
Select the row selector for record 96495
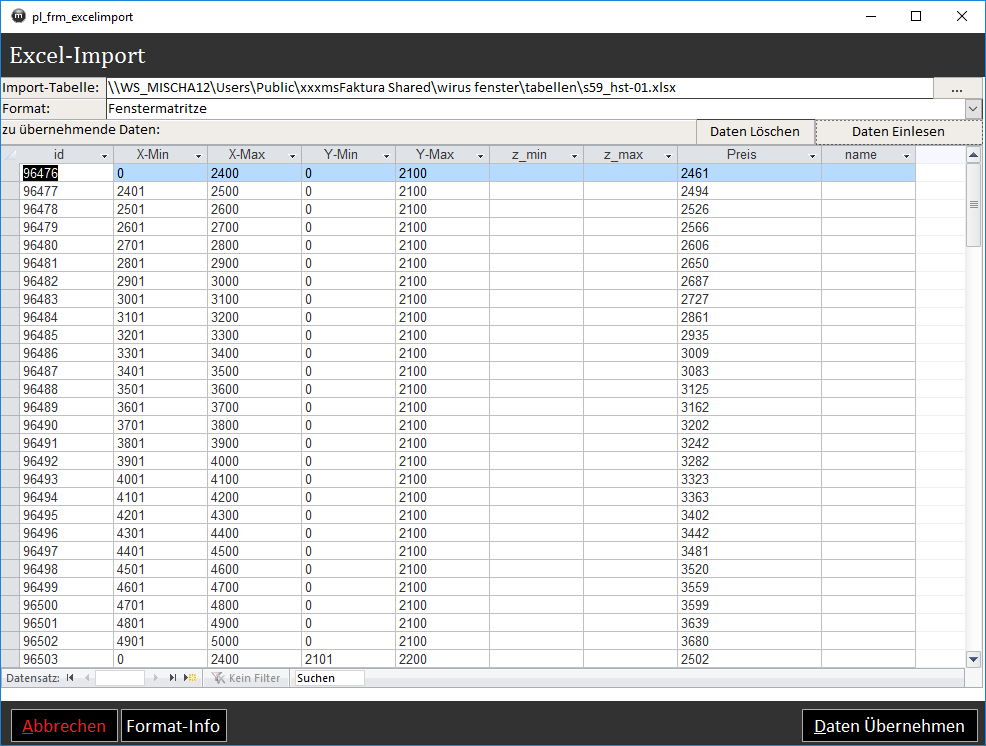(x=10, y=515)
